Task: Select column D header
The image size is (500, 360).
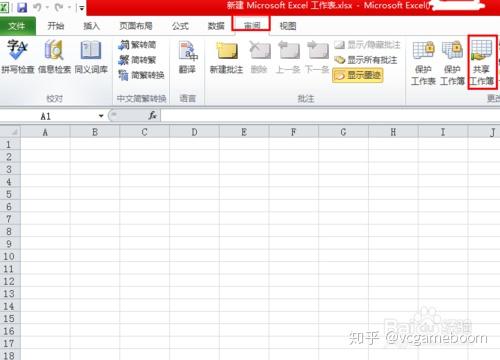Action: tap(194, 132)
